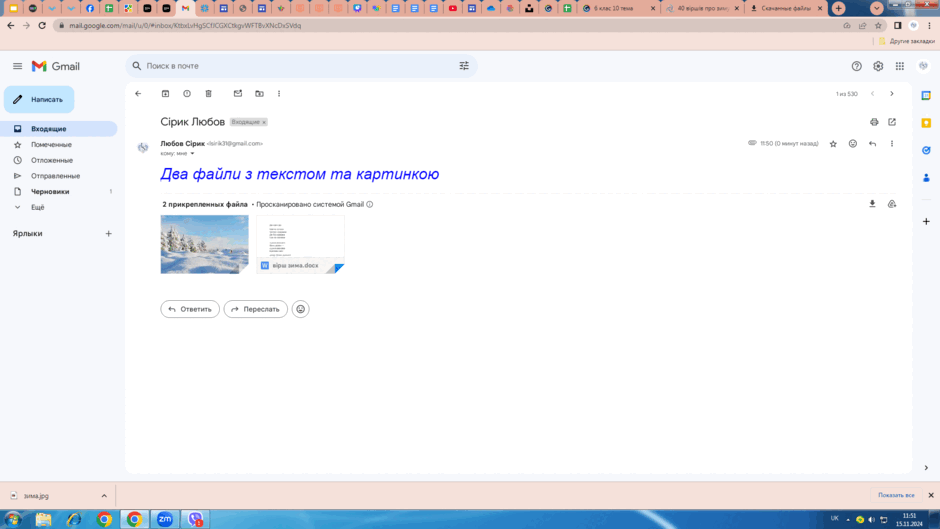Open email in new window

[x=892, y=122]
